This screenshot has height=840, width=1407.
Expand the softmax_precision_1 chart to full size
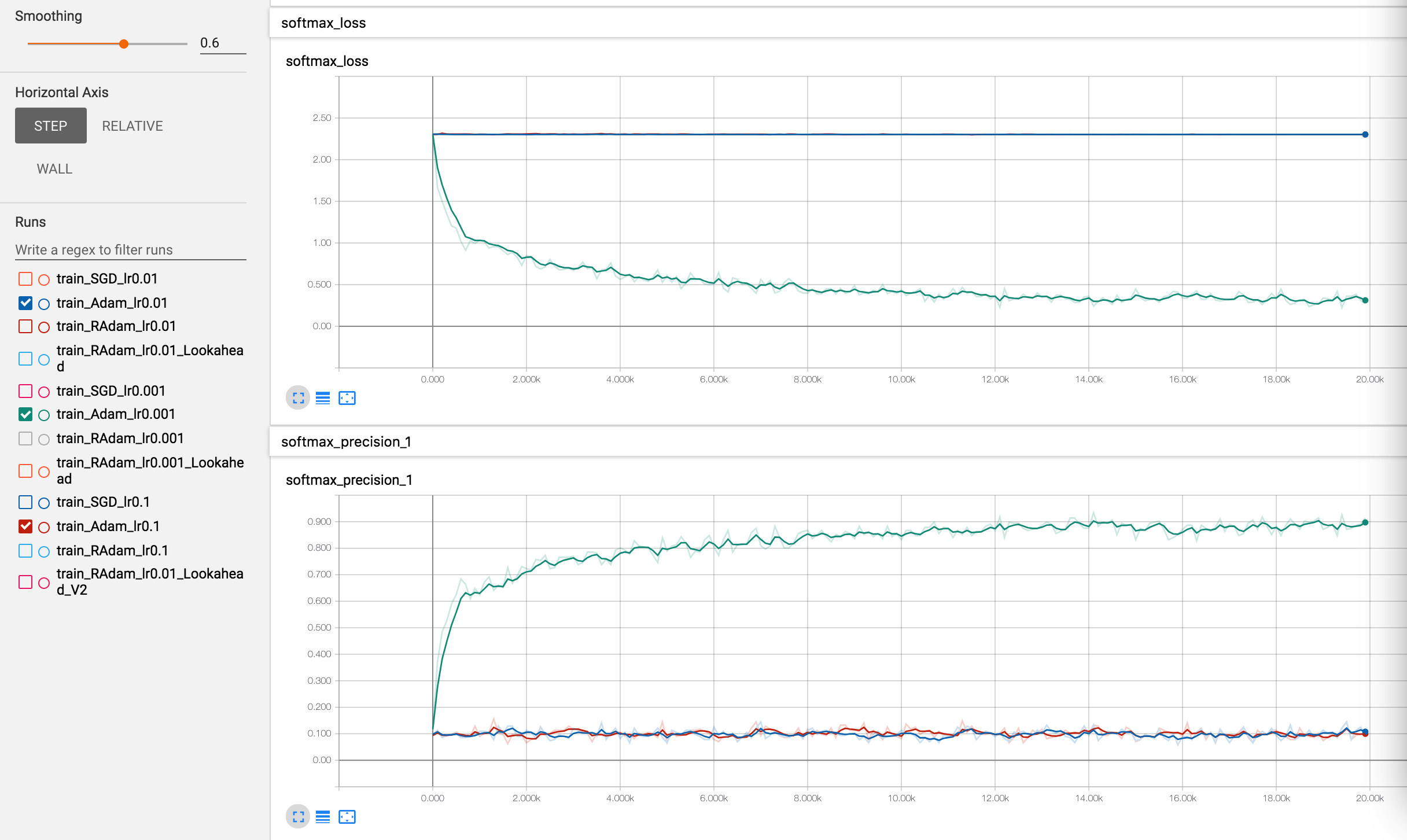pos(298,817)
